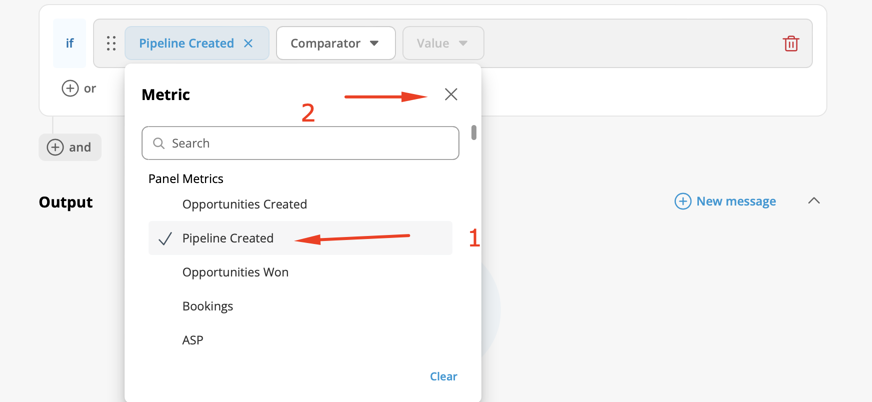Image resolution: width=872 pixels, height=402 pixels.
Task: Click the New message link
Action: pyautogui.click(x=736, y=201)
